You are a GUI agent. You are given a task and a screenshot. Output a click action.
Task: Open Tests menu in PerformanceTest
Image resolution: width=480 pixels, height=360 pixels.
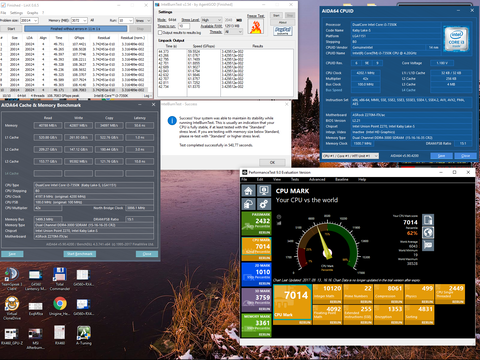tap(295, 179)
